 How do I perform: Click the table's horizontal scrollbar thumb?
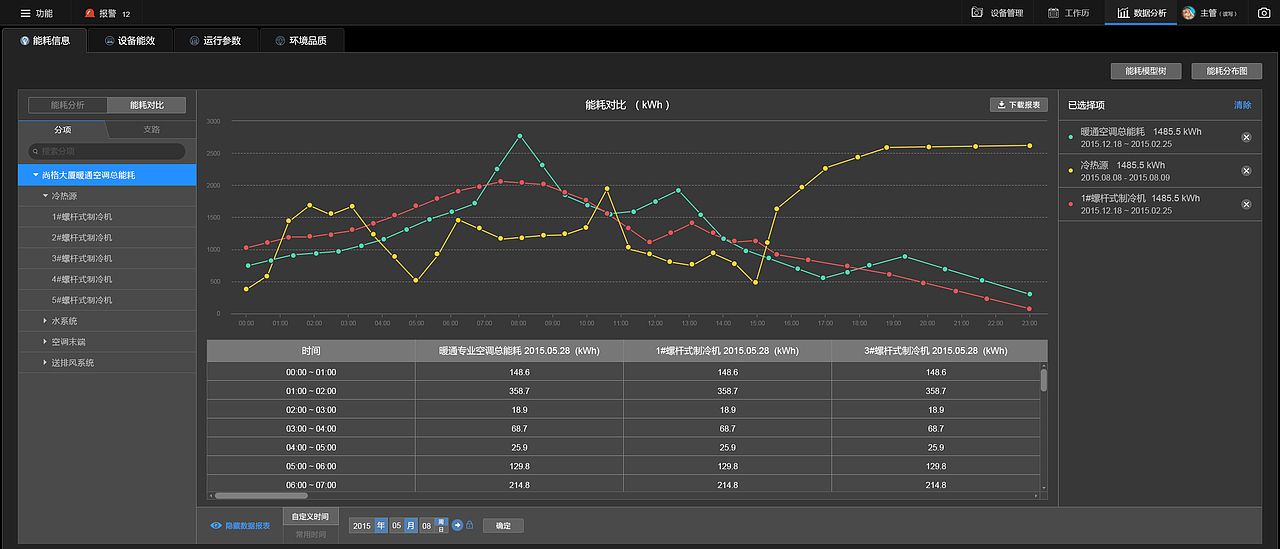[260, 495]
